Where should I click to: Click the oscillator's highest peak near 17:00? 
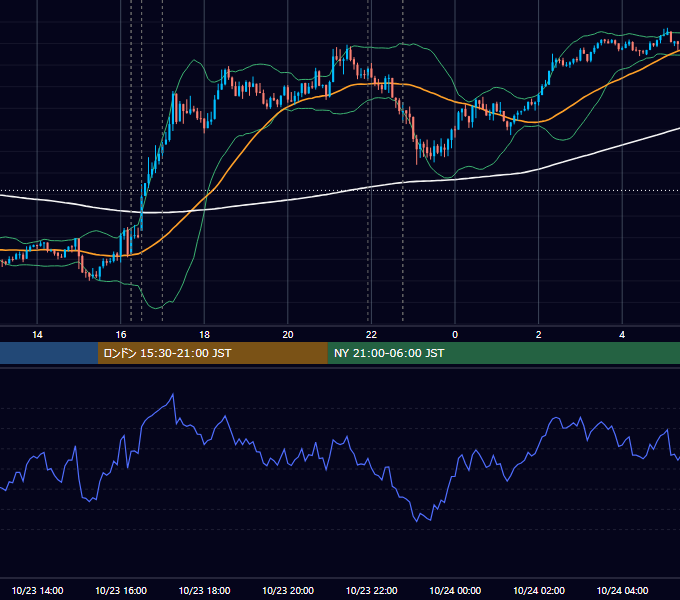[x=173, y=394]
